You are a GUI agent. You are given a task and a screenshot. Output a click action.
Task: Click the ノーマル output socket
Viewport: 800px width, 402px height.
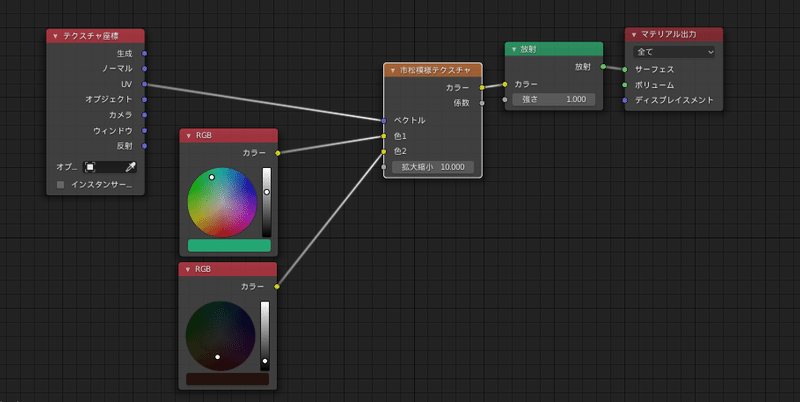[x=144, y=68]
